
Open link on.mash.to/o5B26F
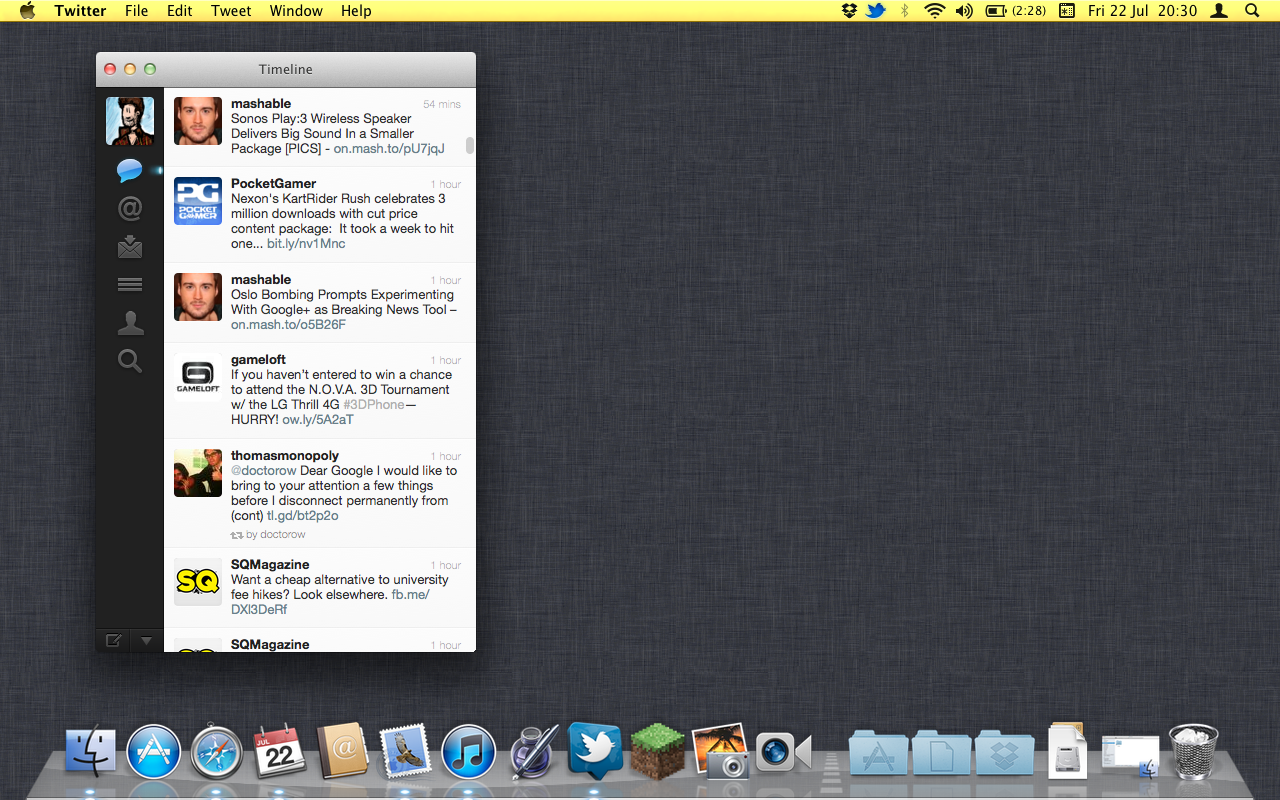[288, 325]
